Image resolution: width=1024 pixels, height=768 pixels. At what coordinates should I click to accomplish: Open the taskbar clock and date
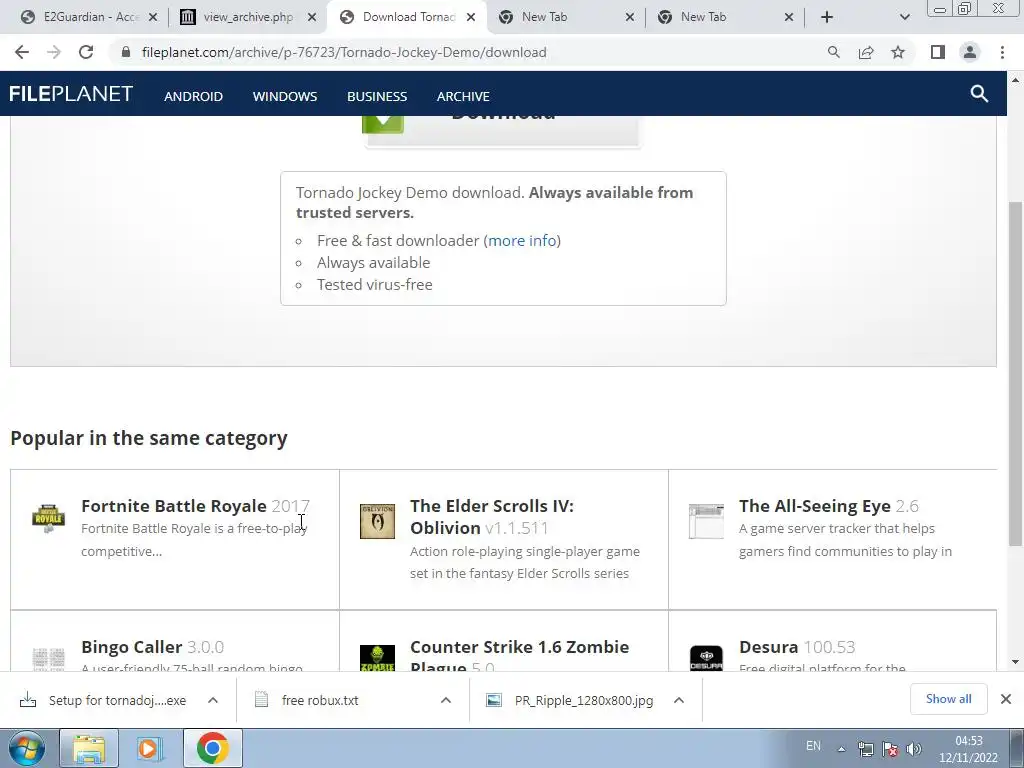pyautogui.click(x=968, y=749)
